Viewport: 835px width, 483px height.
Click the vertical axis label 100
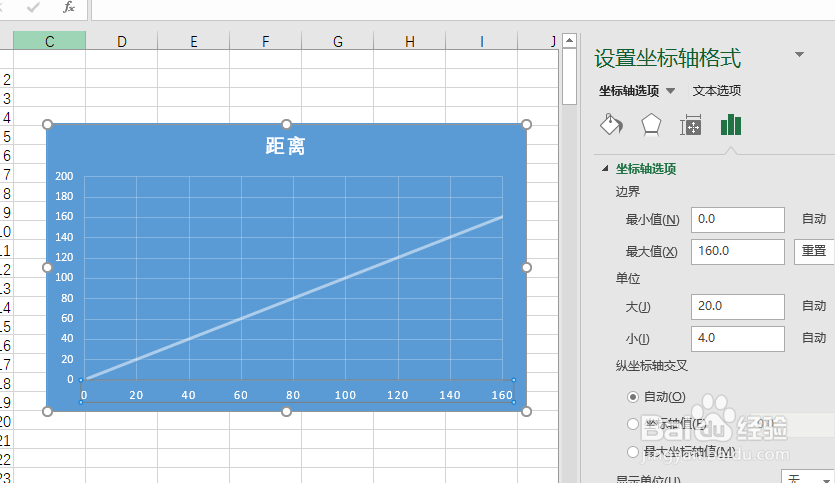64,277
